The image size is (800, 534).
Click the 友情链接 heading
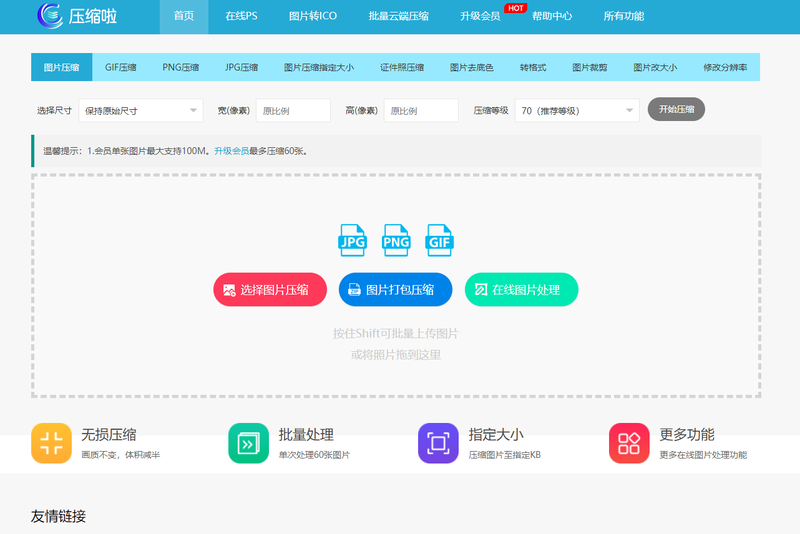coord(58,516)
